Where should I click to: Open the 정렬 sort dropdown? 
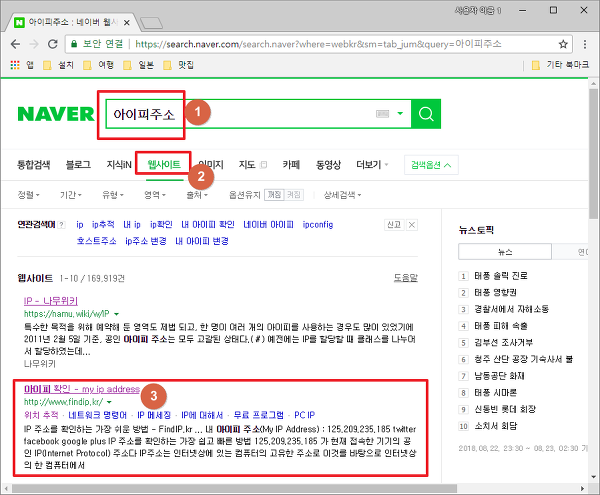29,195
